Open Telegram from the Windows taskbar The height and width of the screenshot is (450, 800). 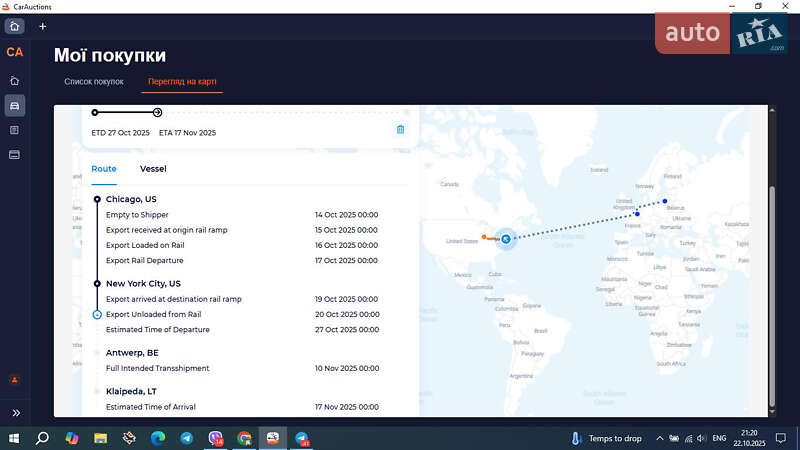coord(187,438)
